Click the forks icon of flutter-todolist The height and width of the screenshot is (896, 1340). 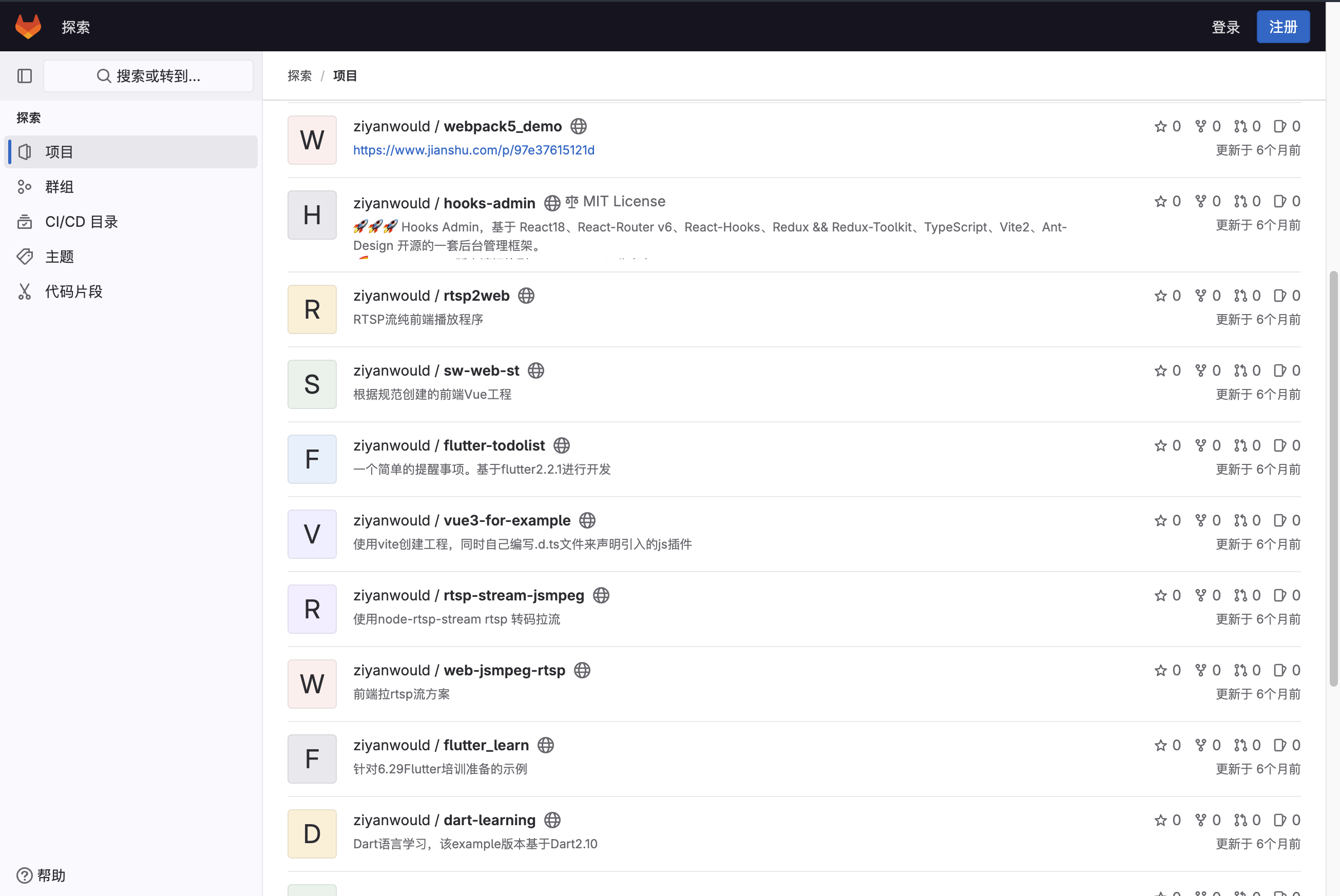[x=1200, y=445]
